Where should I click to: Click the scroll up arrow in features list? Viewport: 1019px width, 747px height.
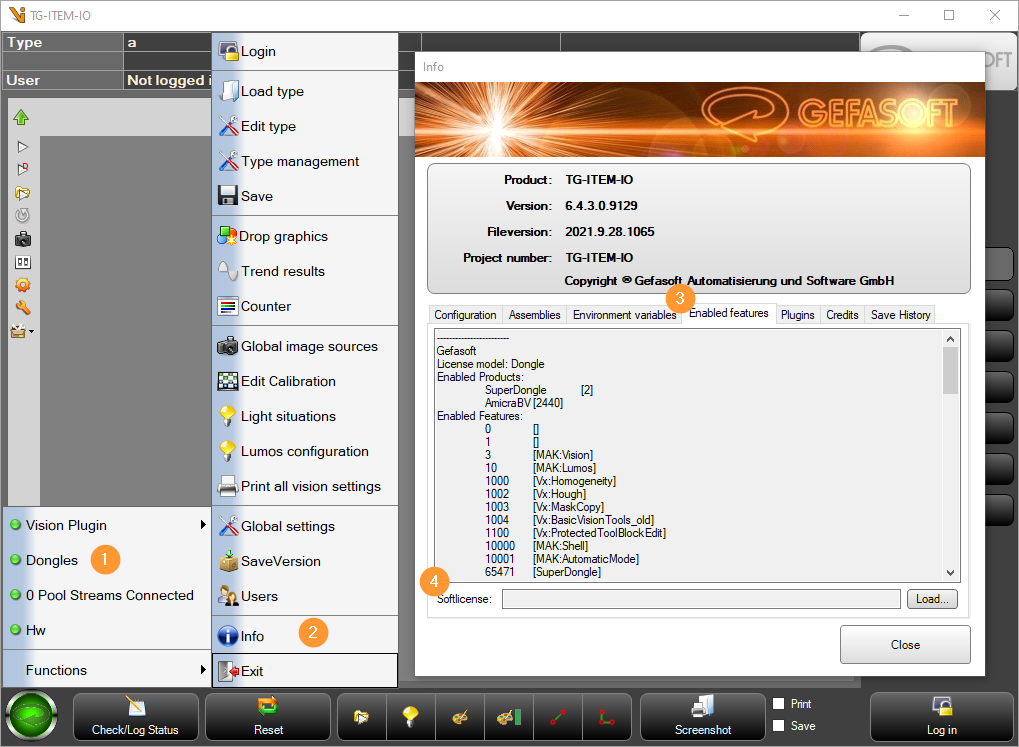coord(950,339)
